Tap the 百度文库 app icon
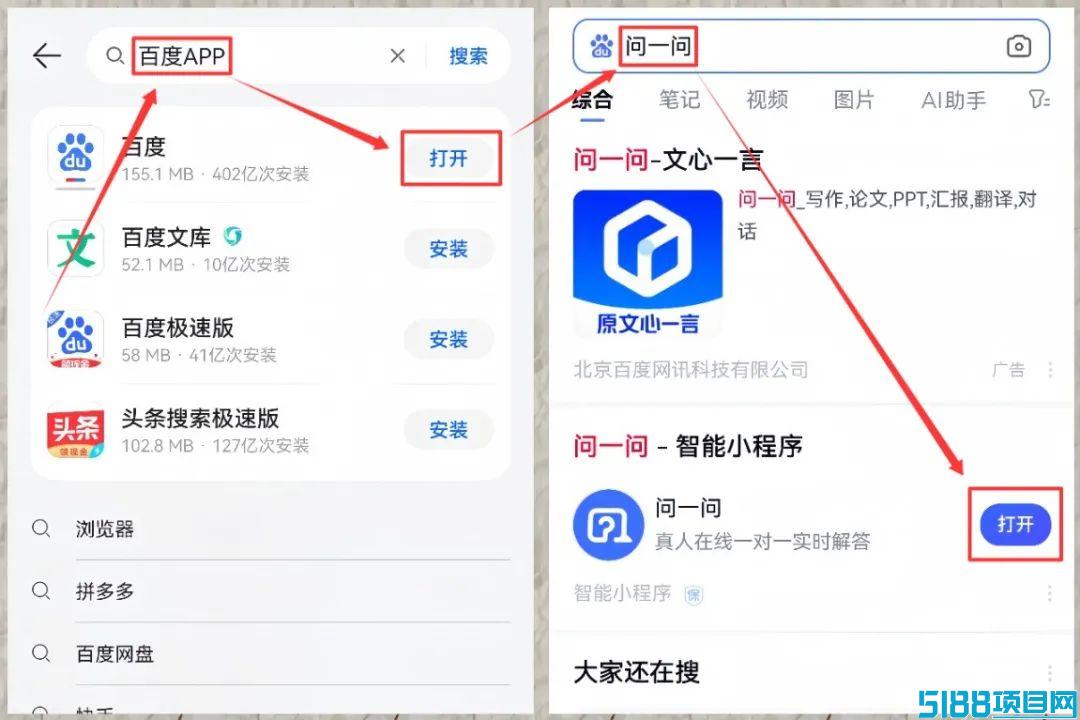 pos(76,248)
